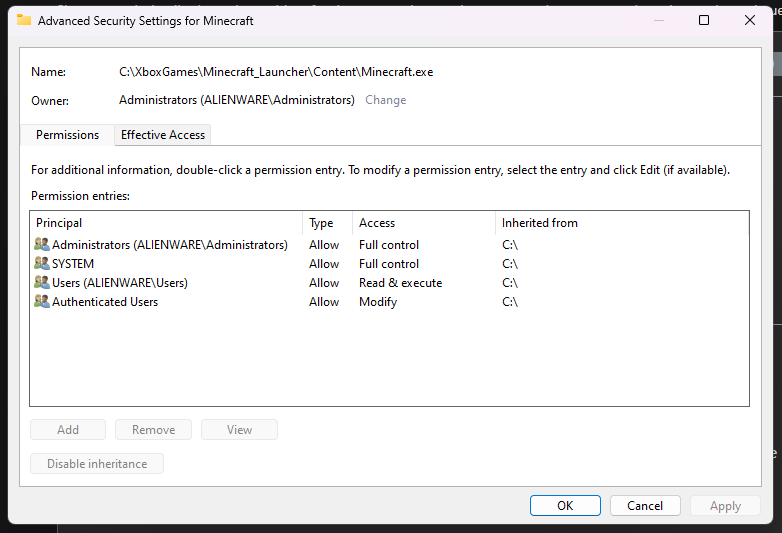
Task: Close the Advanced Security Settings window
Action: tap(750, 20)
